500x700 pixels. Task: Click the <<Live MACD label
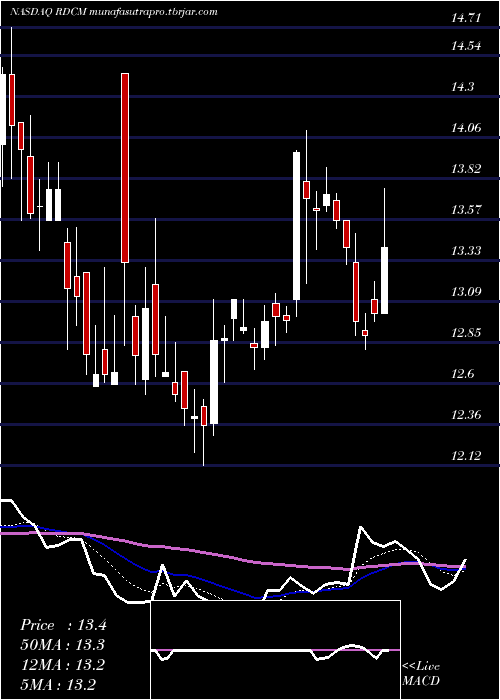tap(421, 674)
